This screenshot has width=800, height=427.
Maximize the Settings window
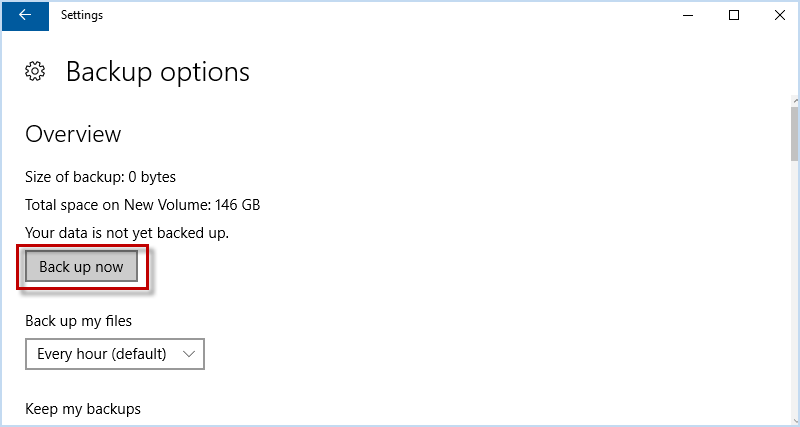tap(734, 15)
